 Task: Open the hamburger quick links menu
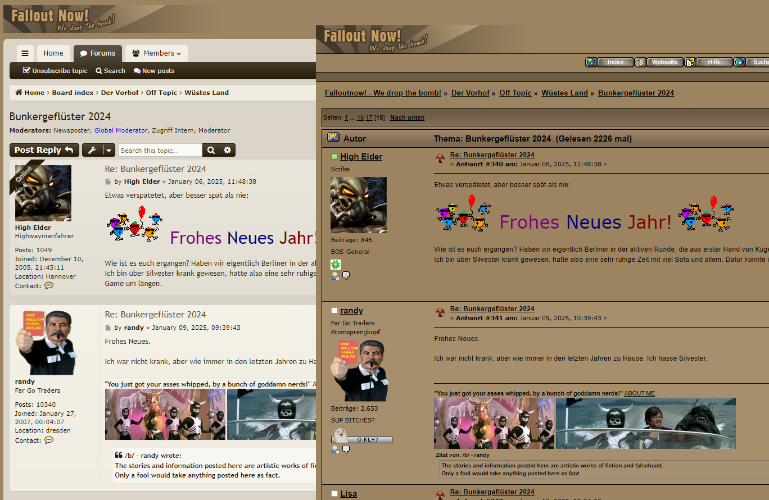click(25, 53)
